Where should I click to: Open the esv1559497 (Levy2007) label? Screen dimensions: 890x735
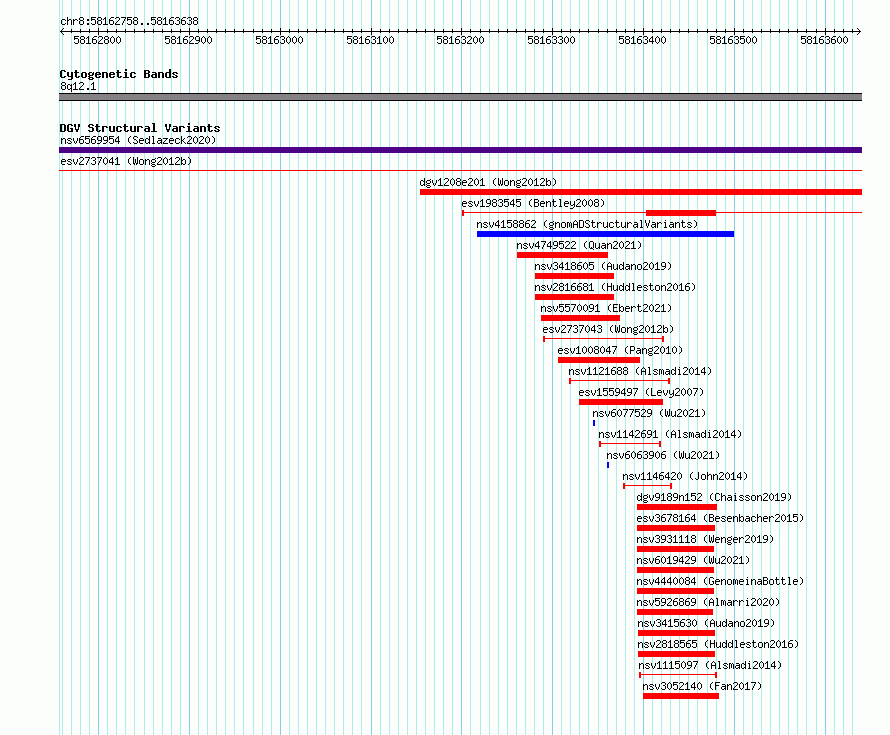641,392
